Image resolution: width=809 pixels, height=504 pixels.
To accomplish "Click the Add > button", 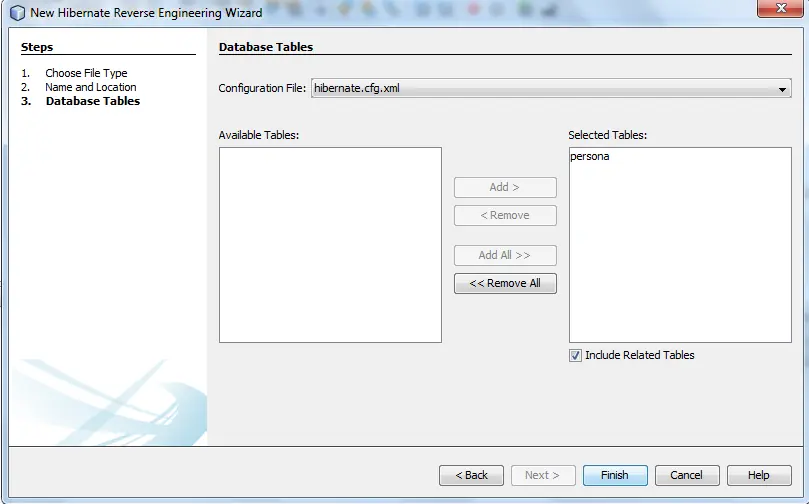I will 505,187.
